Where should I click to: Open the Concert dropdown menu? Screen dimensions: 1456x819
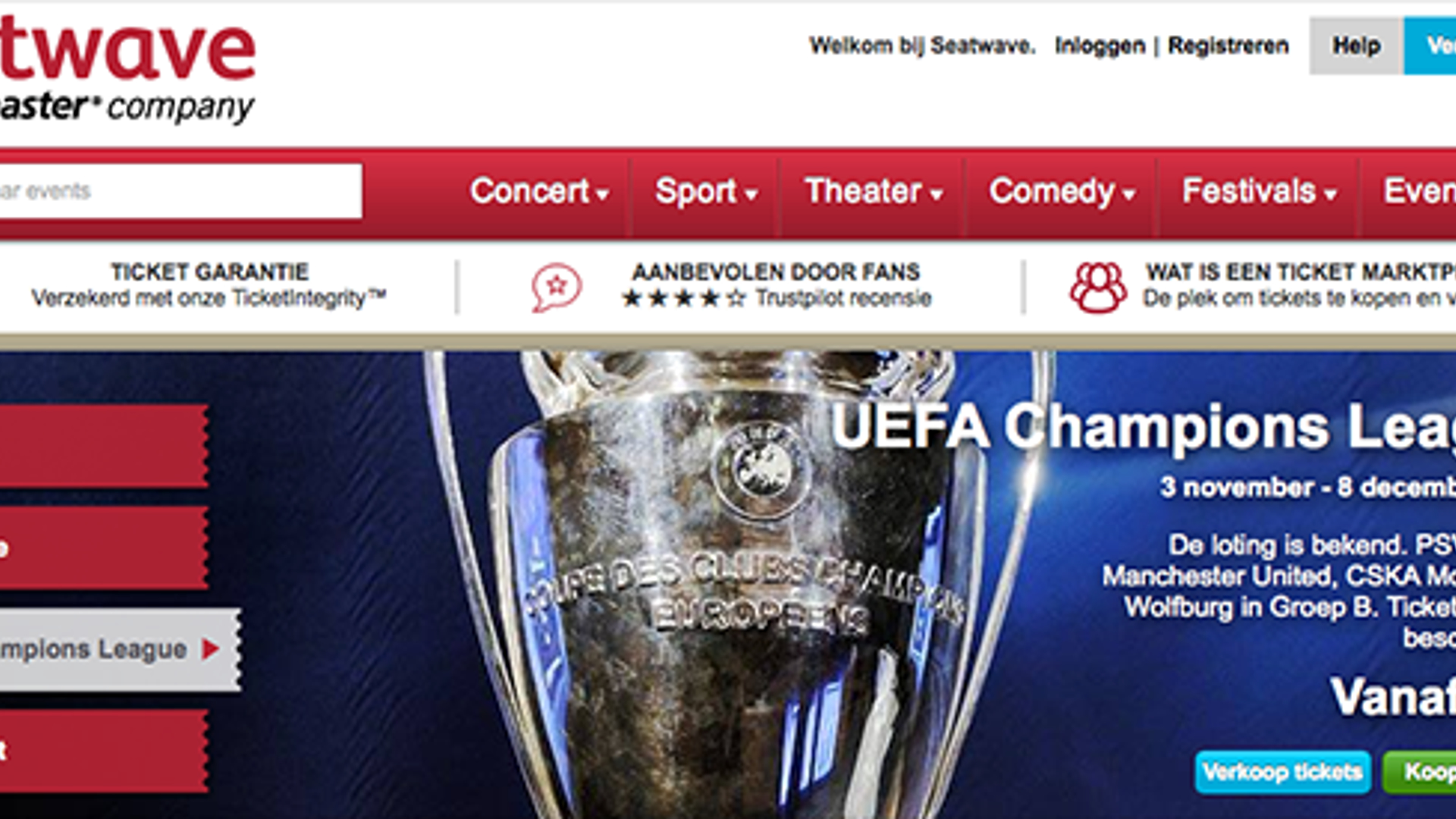click(x=539, y=191)
